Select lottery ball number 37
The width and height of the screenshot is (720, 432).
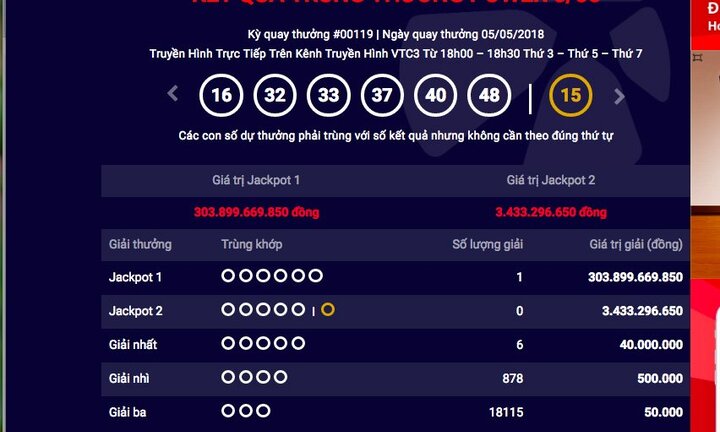pyautogui.click(x=382, y=95)
